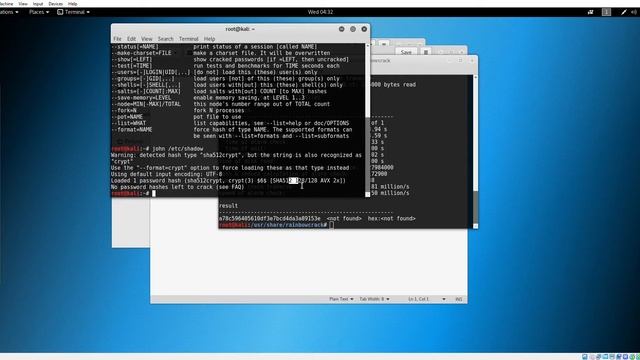This screenshot has height=360, width=640.
Task: Open the volume speaker icon in the top panel
Action: [634, 12]
